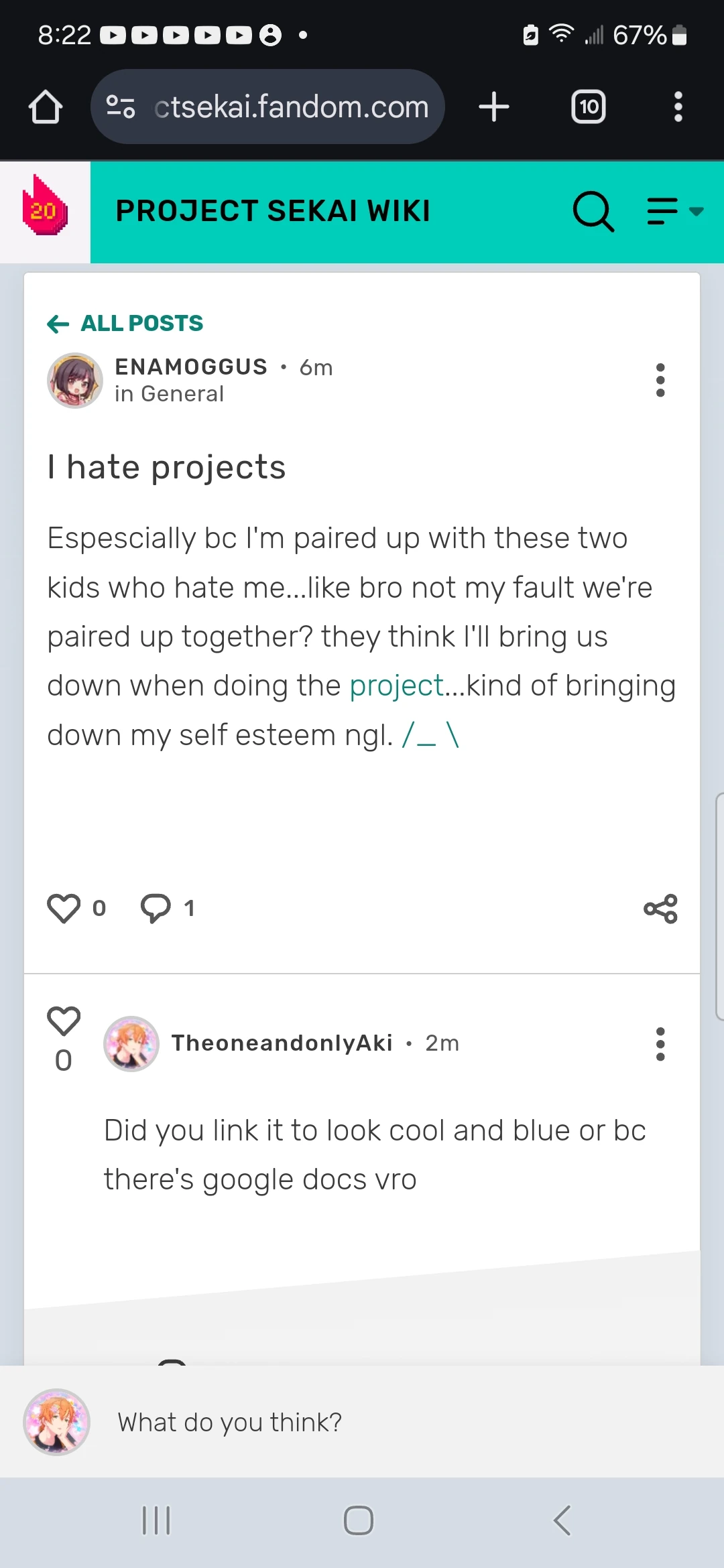Open ENAMOGGUS profile avatar

click(74, 381)
